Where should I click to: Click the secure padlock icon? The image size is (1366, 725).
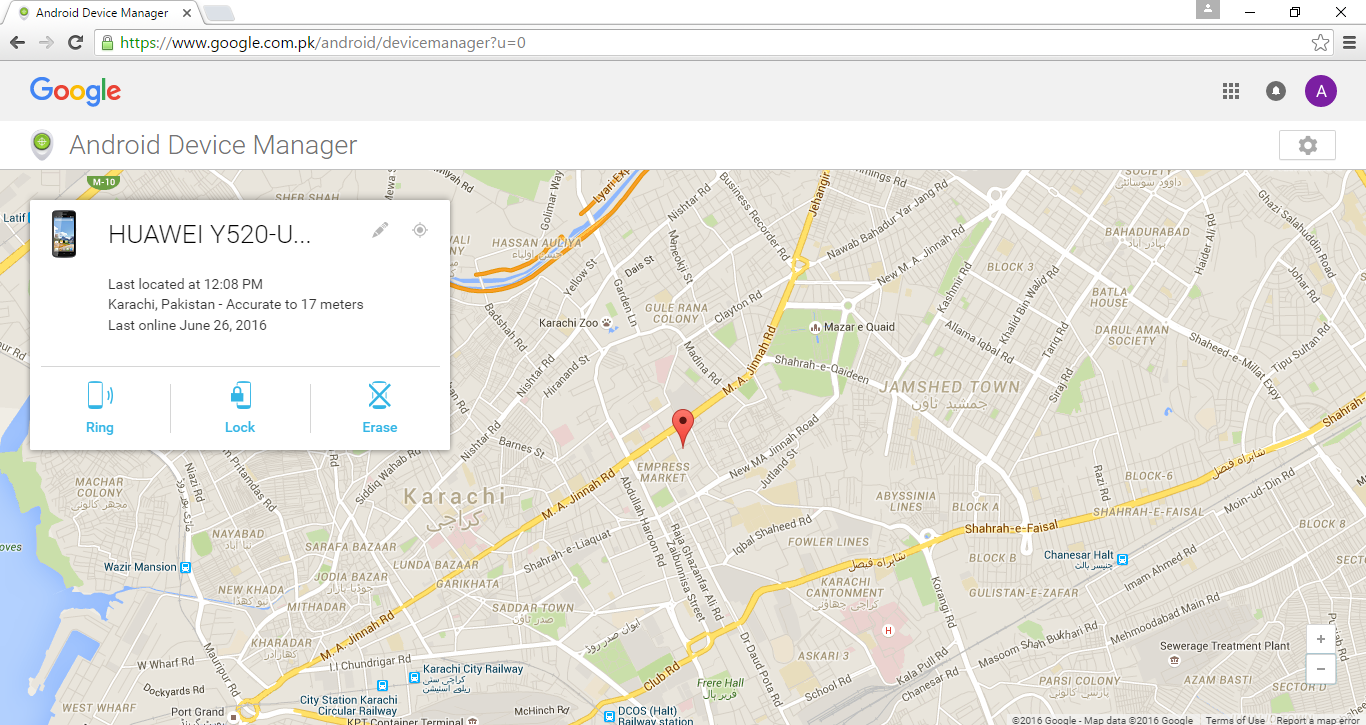(107, 43)
